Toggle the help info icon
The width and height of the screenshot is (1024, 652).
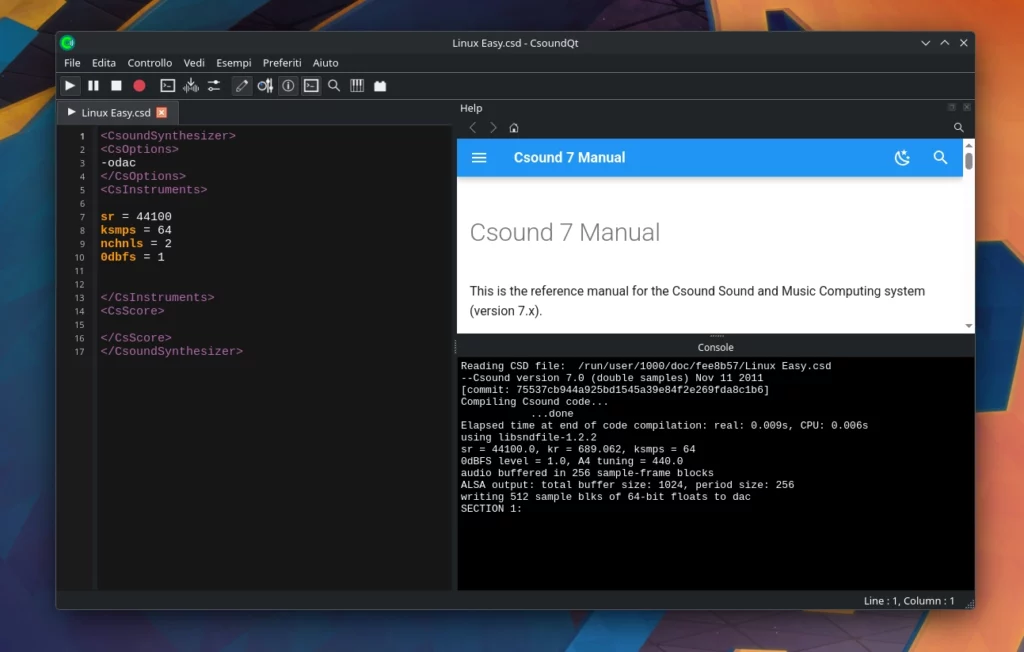click(x=288, y=86)
